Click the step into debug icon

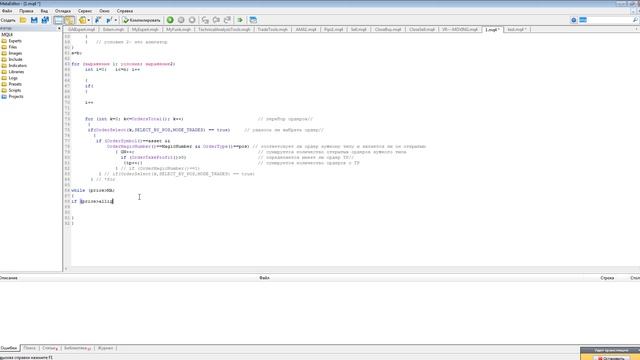[x=205, y=20]
